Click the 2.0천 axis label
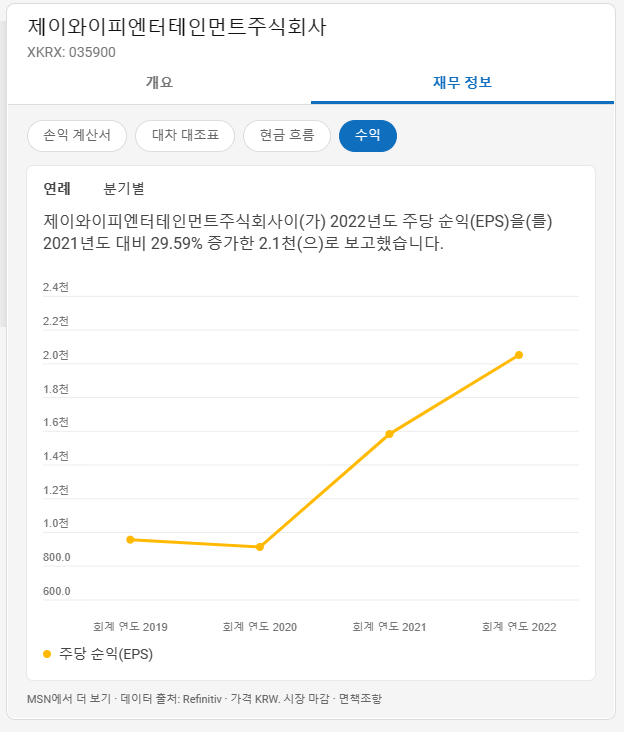The image size is (624, 732). pos(56,355)
